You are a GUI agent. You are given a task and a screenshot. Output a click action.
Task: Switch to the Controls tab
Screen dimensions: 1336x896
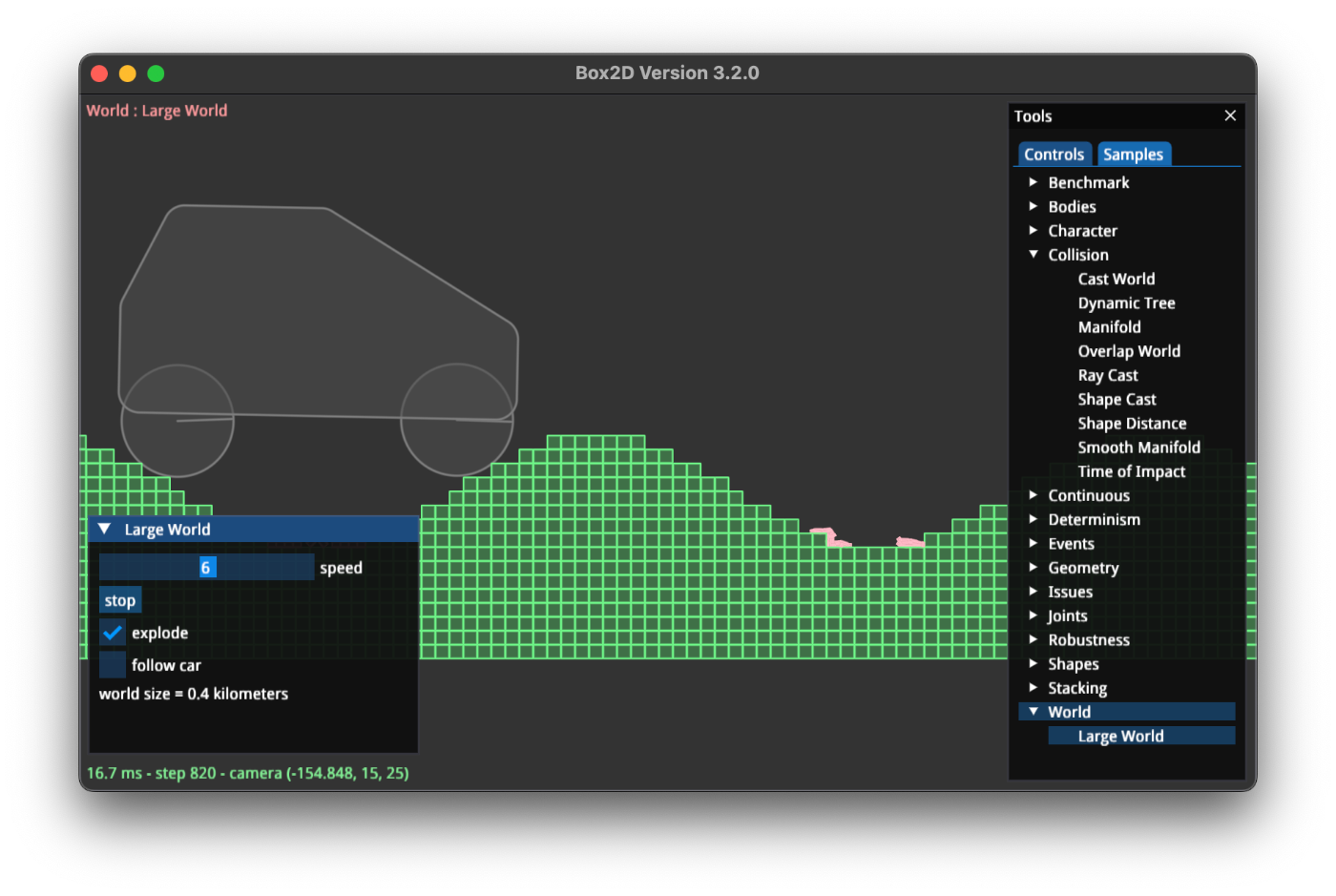pos(1054,155)
